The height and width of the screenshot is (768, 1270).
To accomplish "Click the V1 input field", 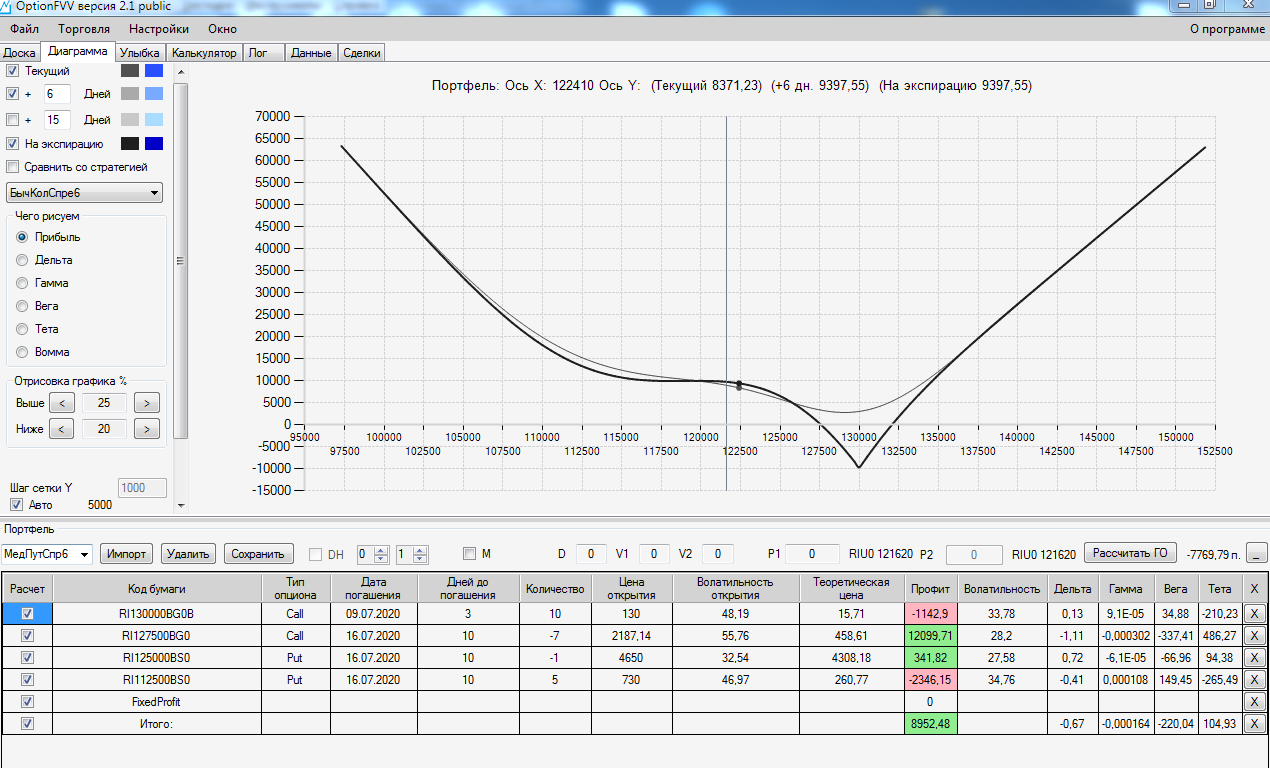I will click(x=655, y=554).
